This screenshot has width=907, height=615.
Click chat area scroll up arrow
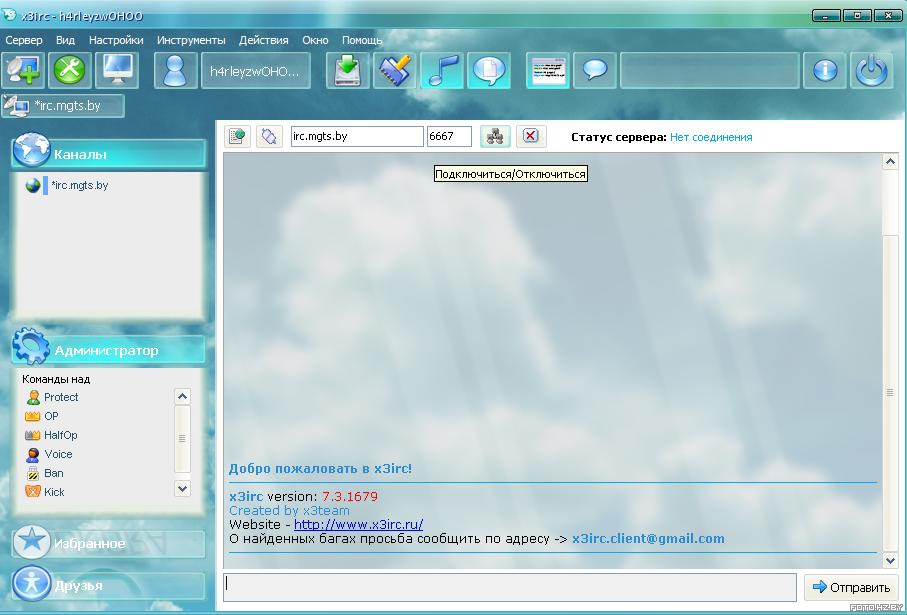pyautogui.click(x=890, y=162)
